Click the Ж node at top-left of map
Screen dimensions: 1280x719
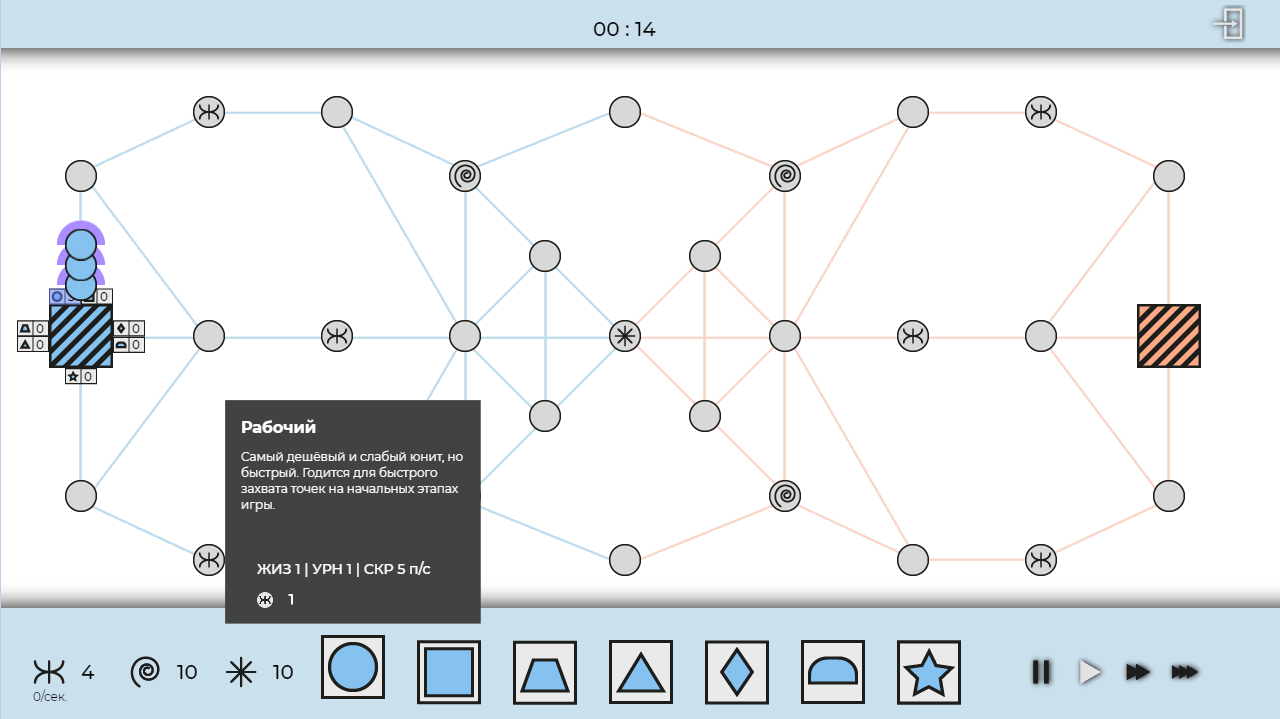pos(209,112)
